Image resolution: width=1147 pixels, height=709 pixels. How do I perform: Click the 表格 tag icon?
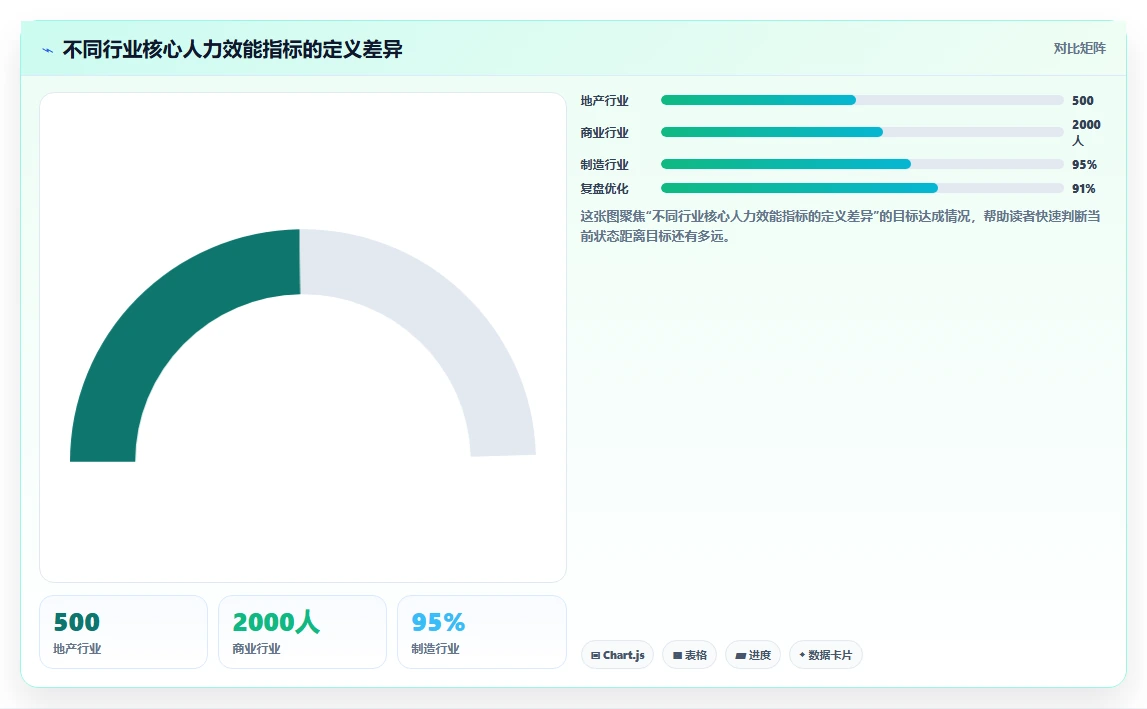[677, 656]
